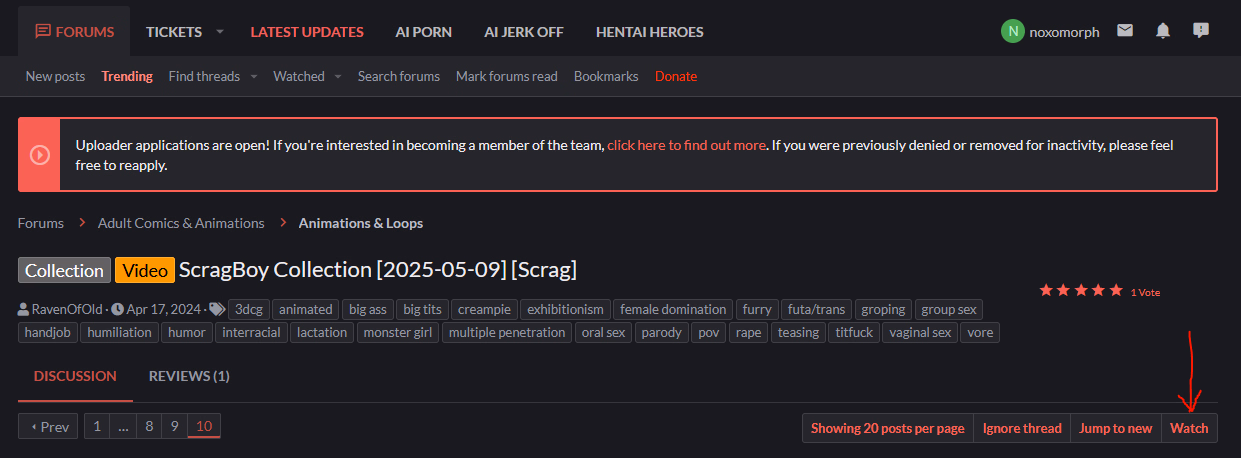Switch to the Reviews (1) tab
The width and height of the screenshot is (1241, 458).
click(189, 376)
